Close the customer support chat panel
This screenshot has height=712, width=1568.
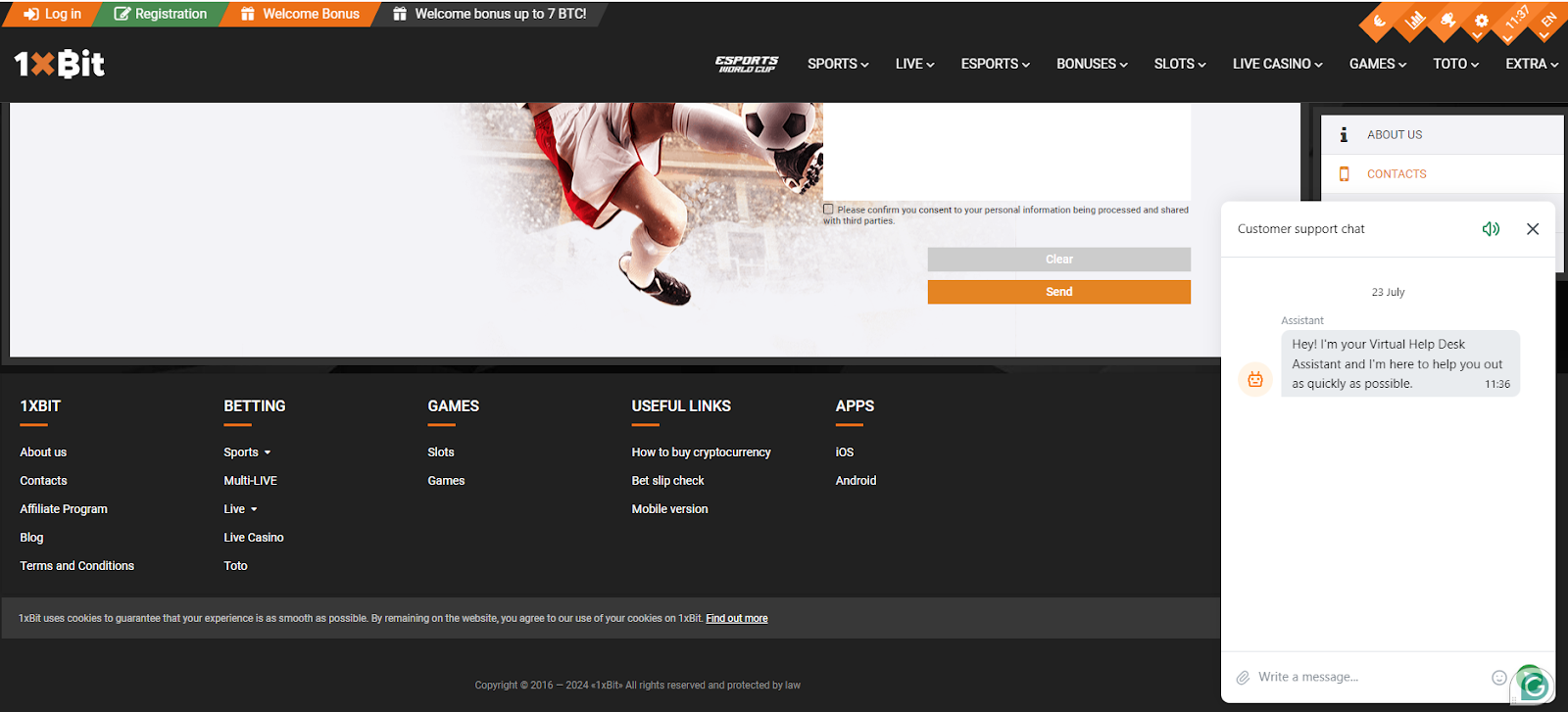coord(1533,229)
